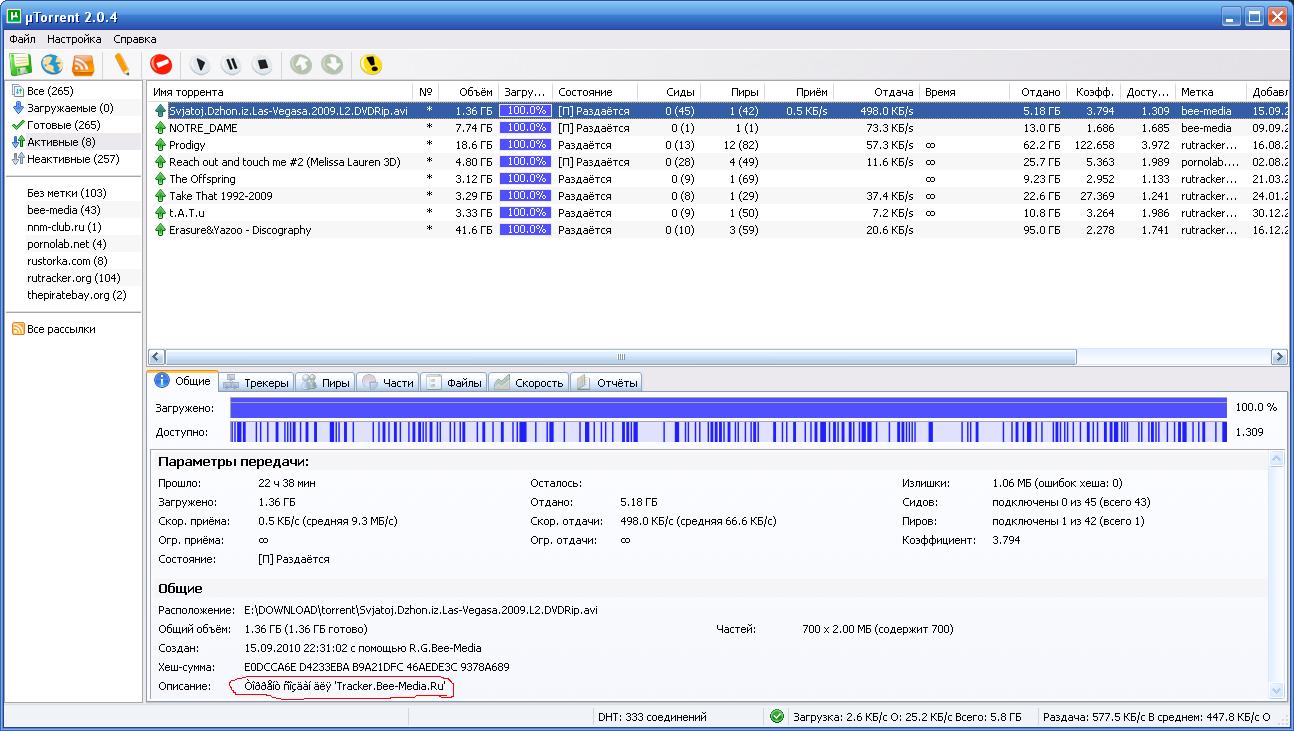The height and width of the screenshot is (731, 1294).
Task: Select label pornolab.net (4)
Action: click(x=67, y=244)
